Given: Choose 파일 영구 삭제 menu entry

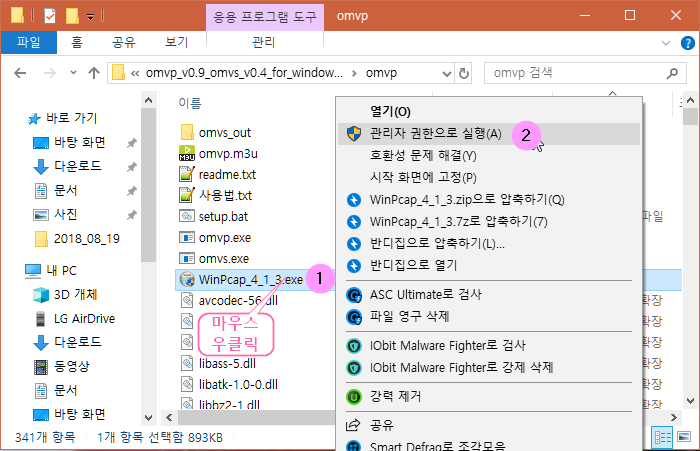Looking at the screenshot, I should pos(489,317).
